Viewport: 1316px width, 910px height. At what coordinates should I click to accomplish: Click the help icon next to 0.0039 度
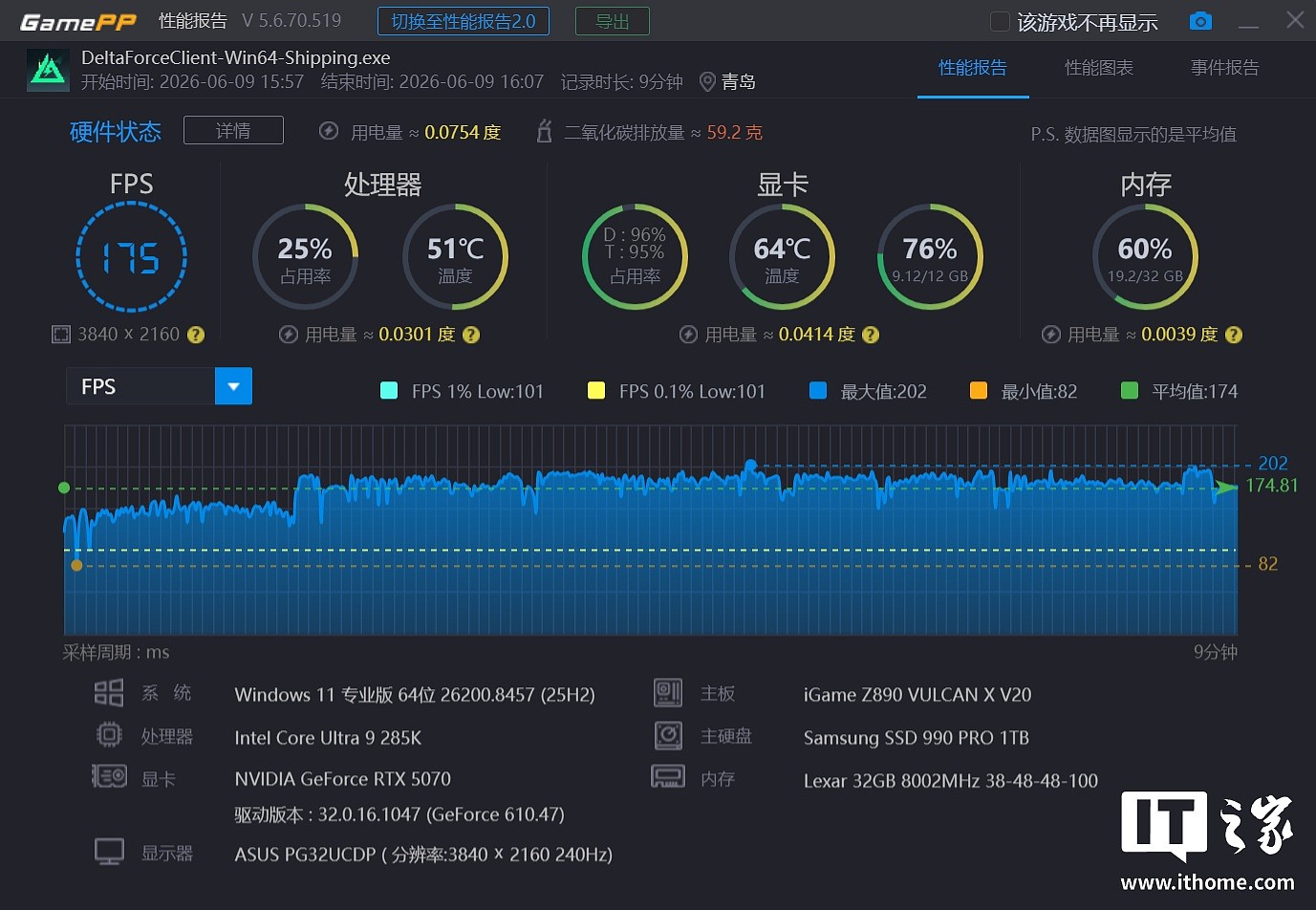coord(1234,335)
